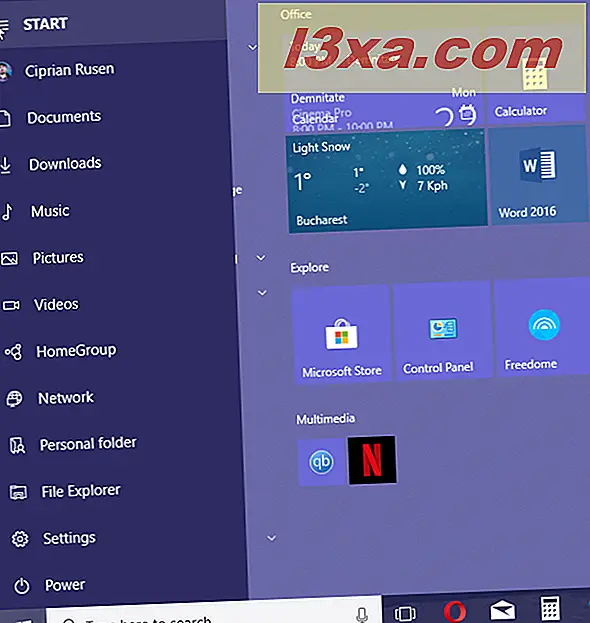Click the hamburger menu icon beside START
The image size is (590, 623).
click(x=4, y=26)
